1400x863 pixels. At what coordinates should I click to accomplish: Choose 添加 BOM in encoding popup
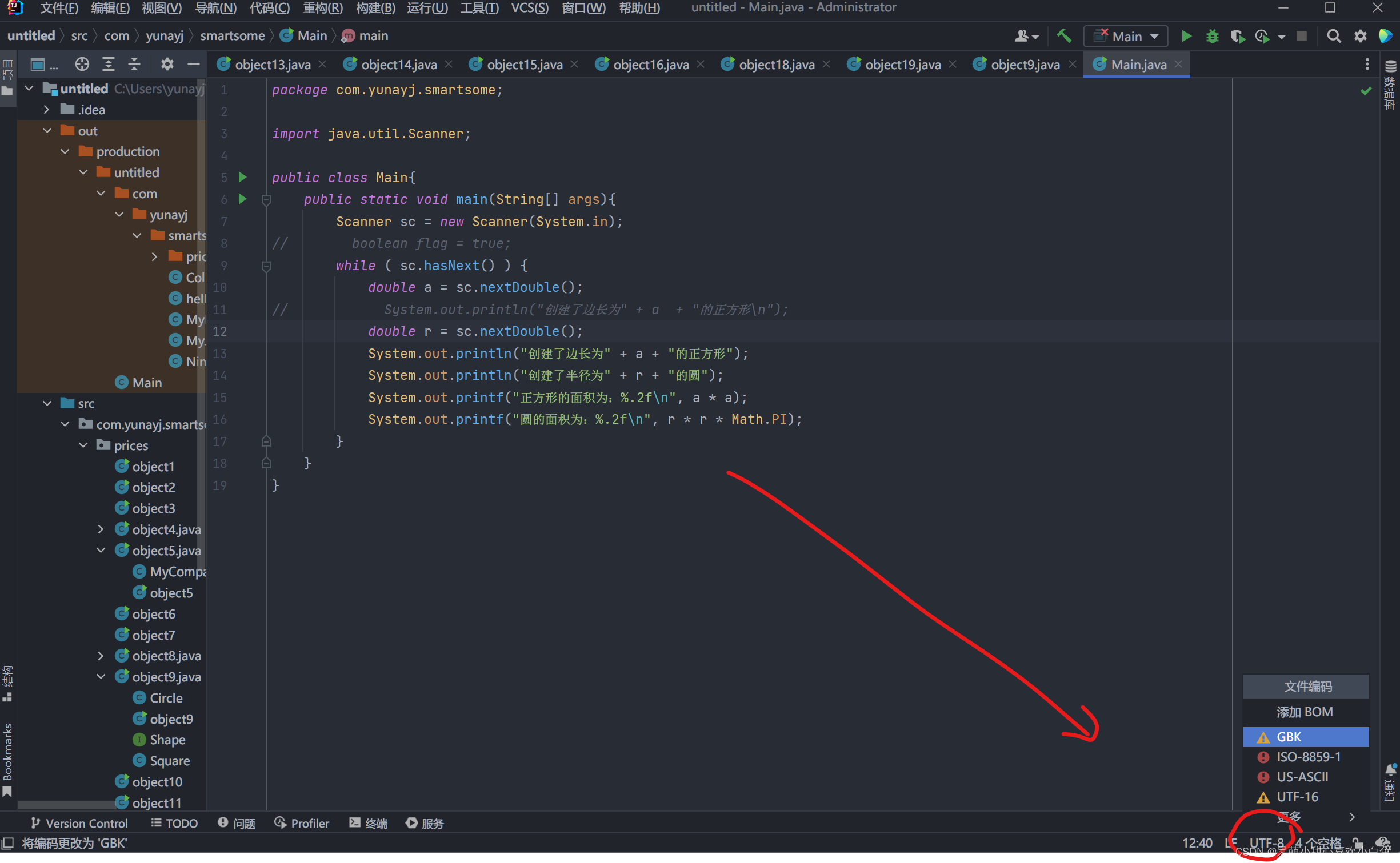[x=1306, y=712]
